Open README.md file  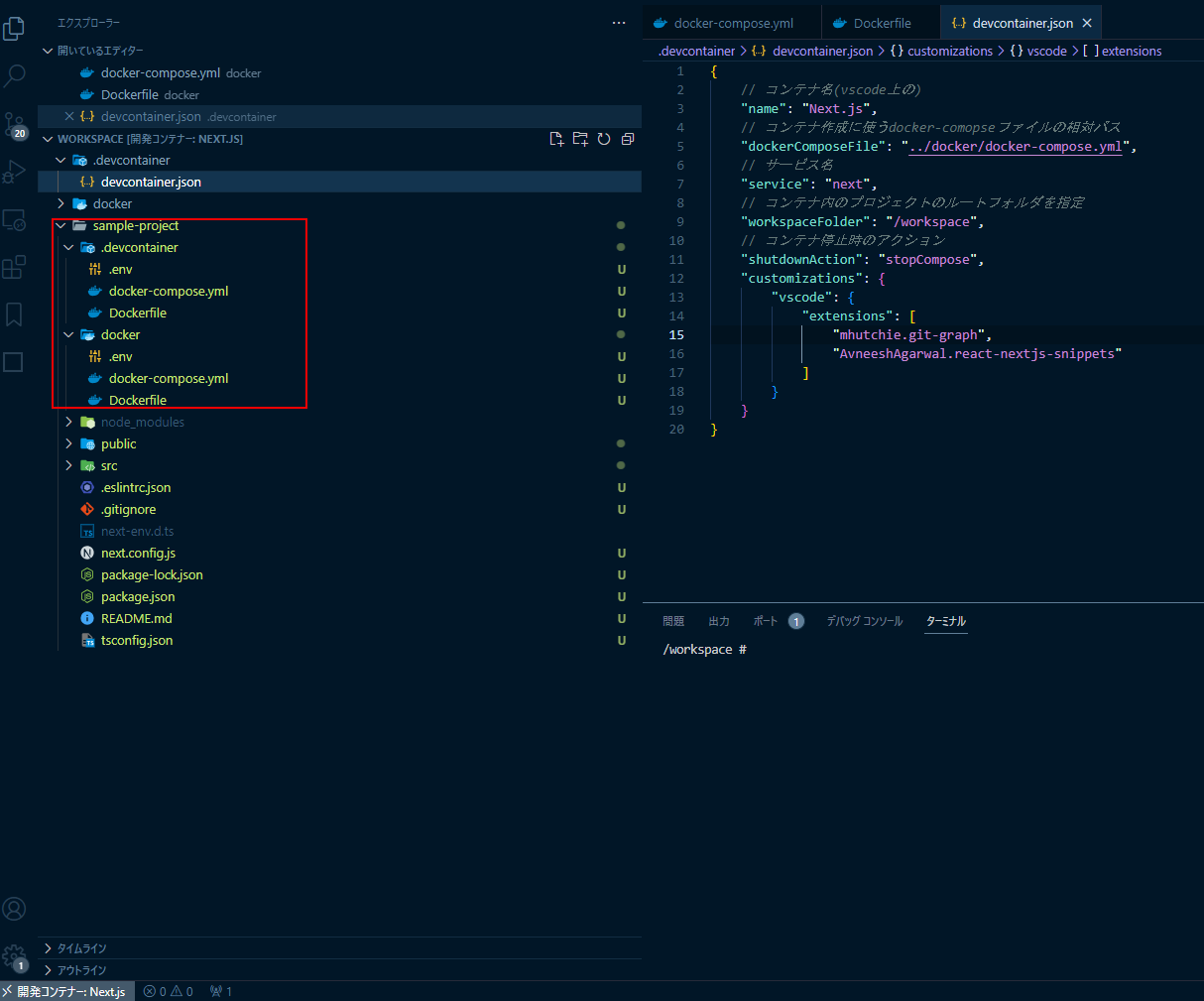tap(340, 618)
